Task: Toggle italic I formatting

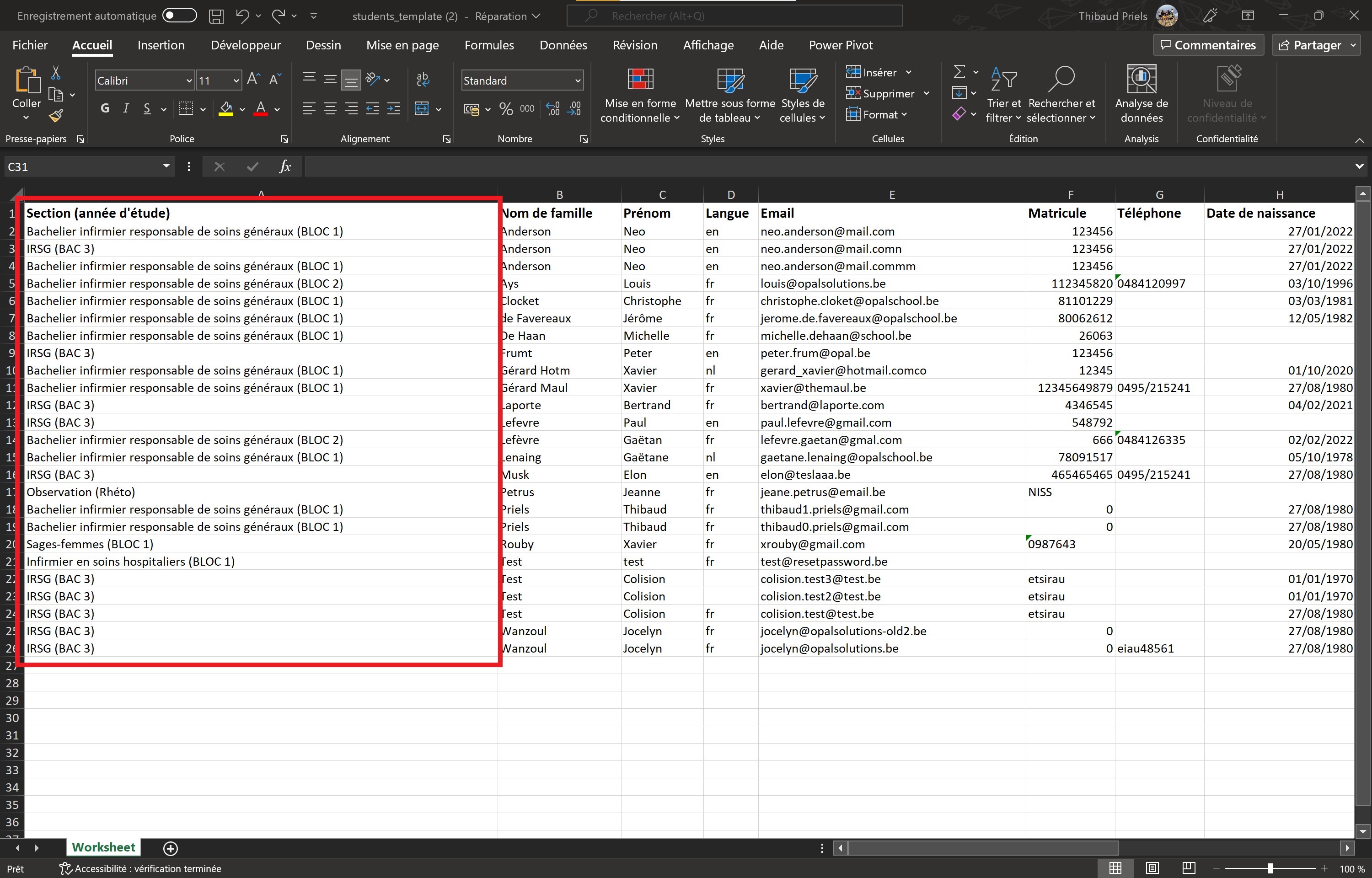Action: pos(126,108)
